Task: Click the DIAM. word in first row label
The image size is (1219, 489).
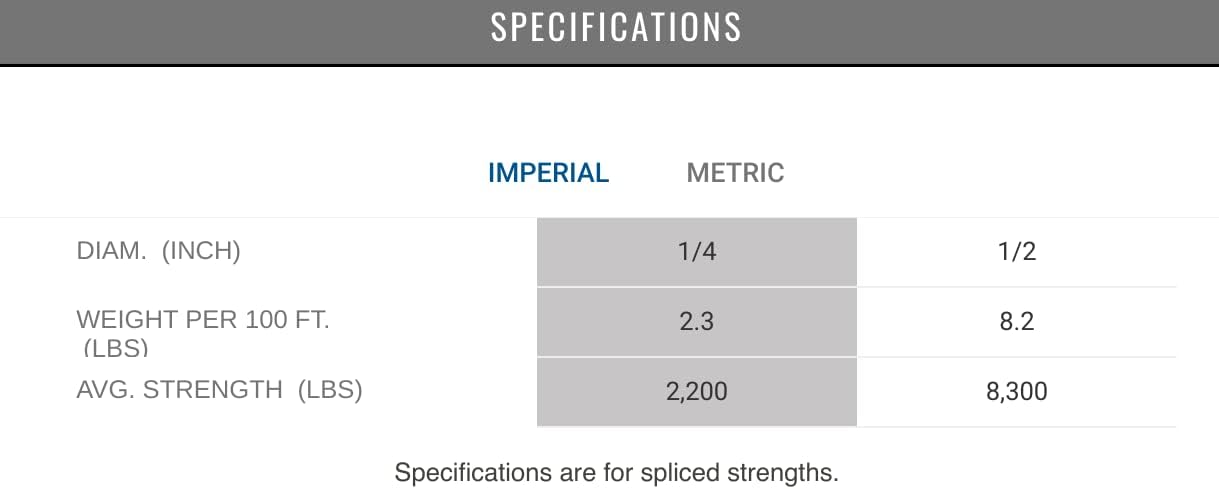Action: point(110,251)
